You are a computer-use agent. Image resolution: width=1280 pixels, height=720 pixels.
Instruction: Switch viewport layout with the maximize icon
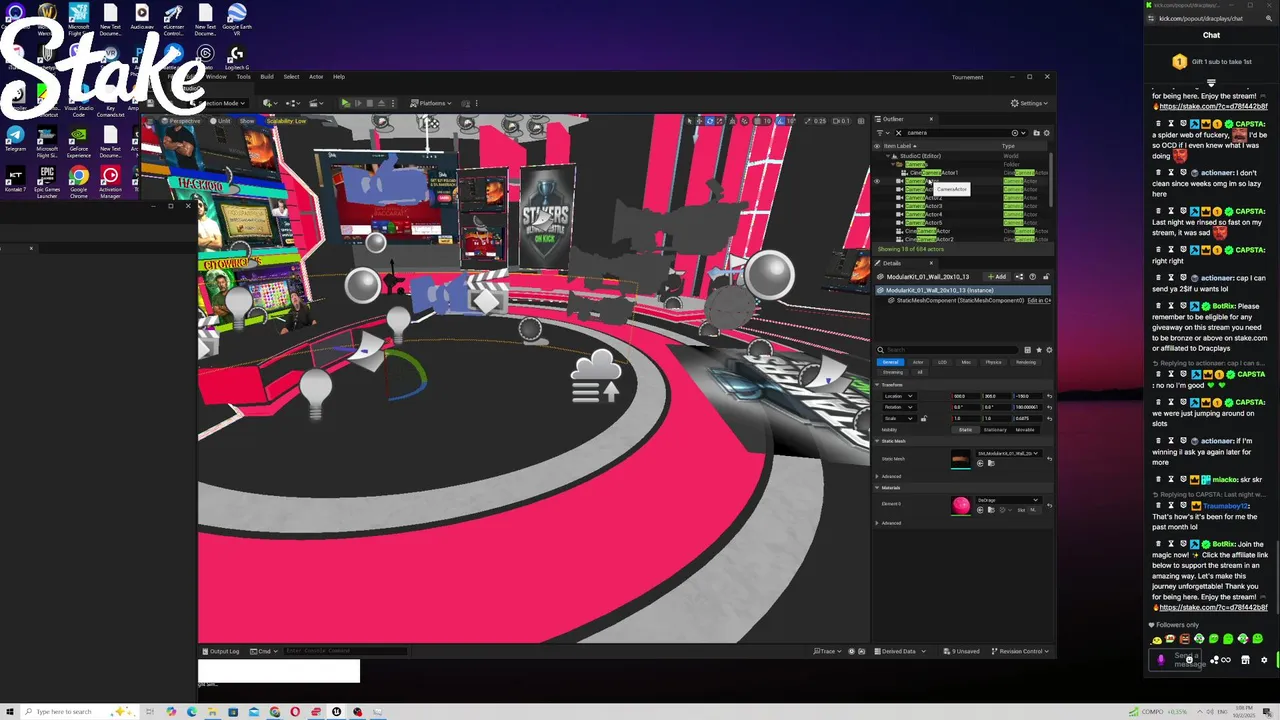(x=861, y=121)
